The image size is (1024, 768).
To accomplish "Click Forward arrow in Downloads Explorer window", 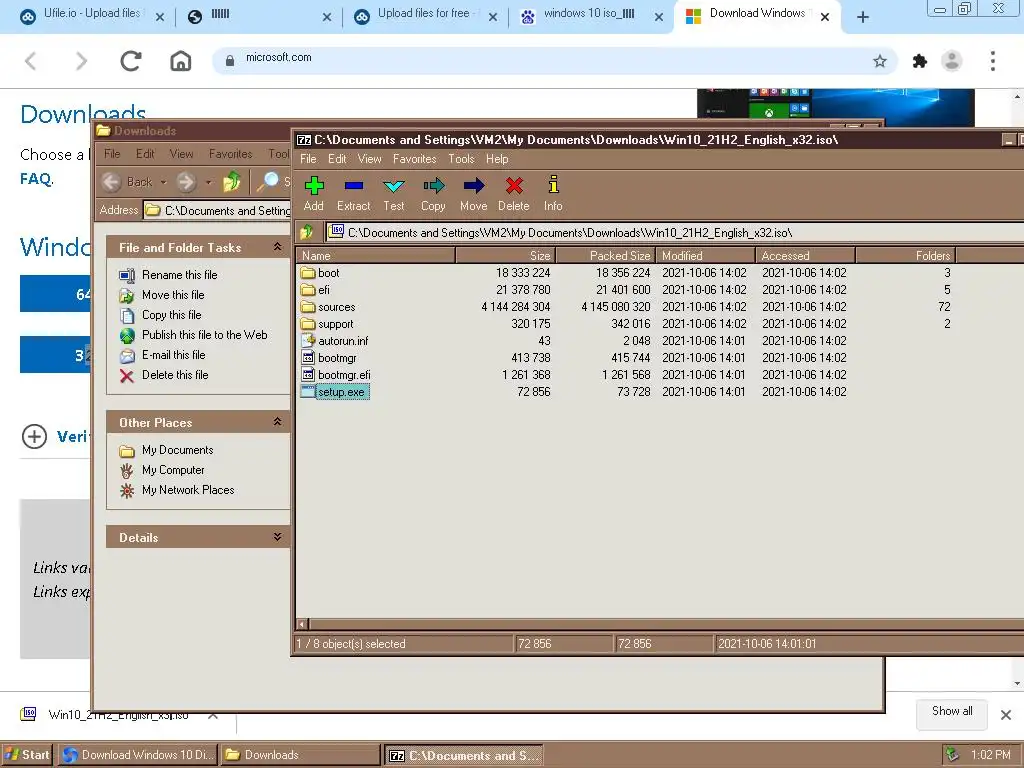I will pos(186,182).
